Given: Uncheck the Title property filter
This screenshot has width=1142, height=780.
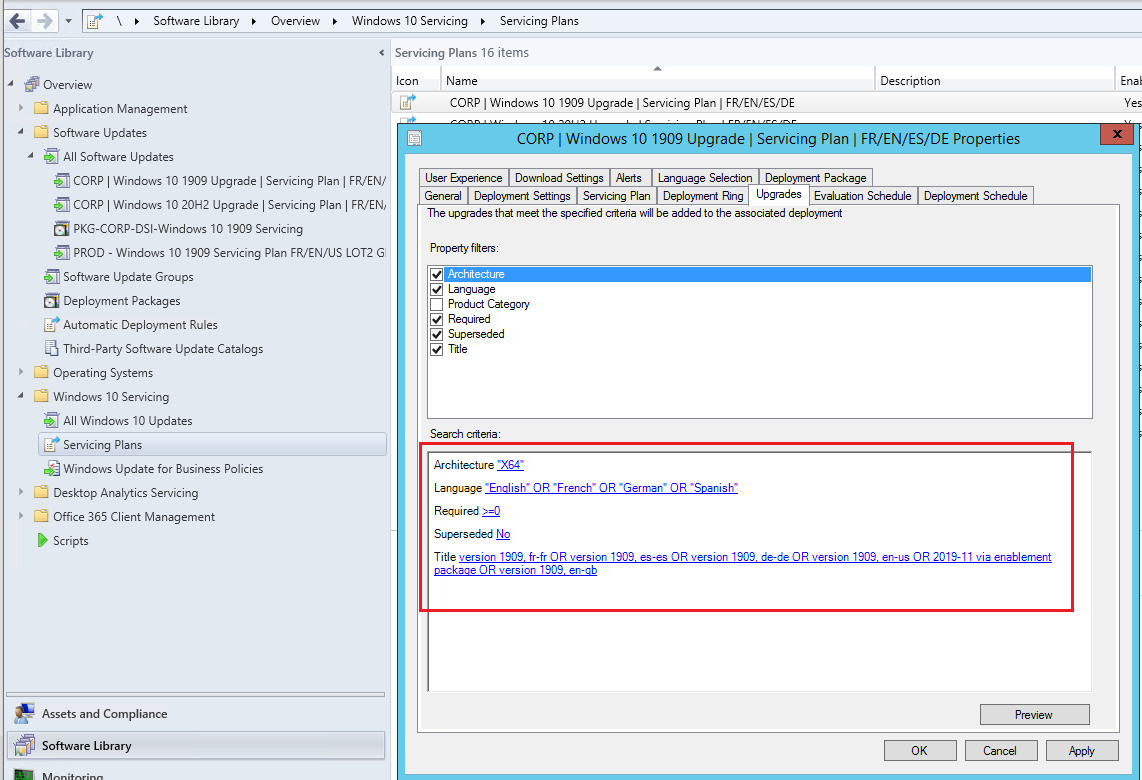Looking at the screenshot, I should tap(437, 350).
